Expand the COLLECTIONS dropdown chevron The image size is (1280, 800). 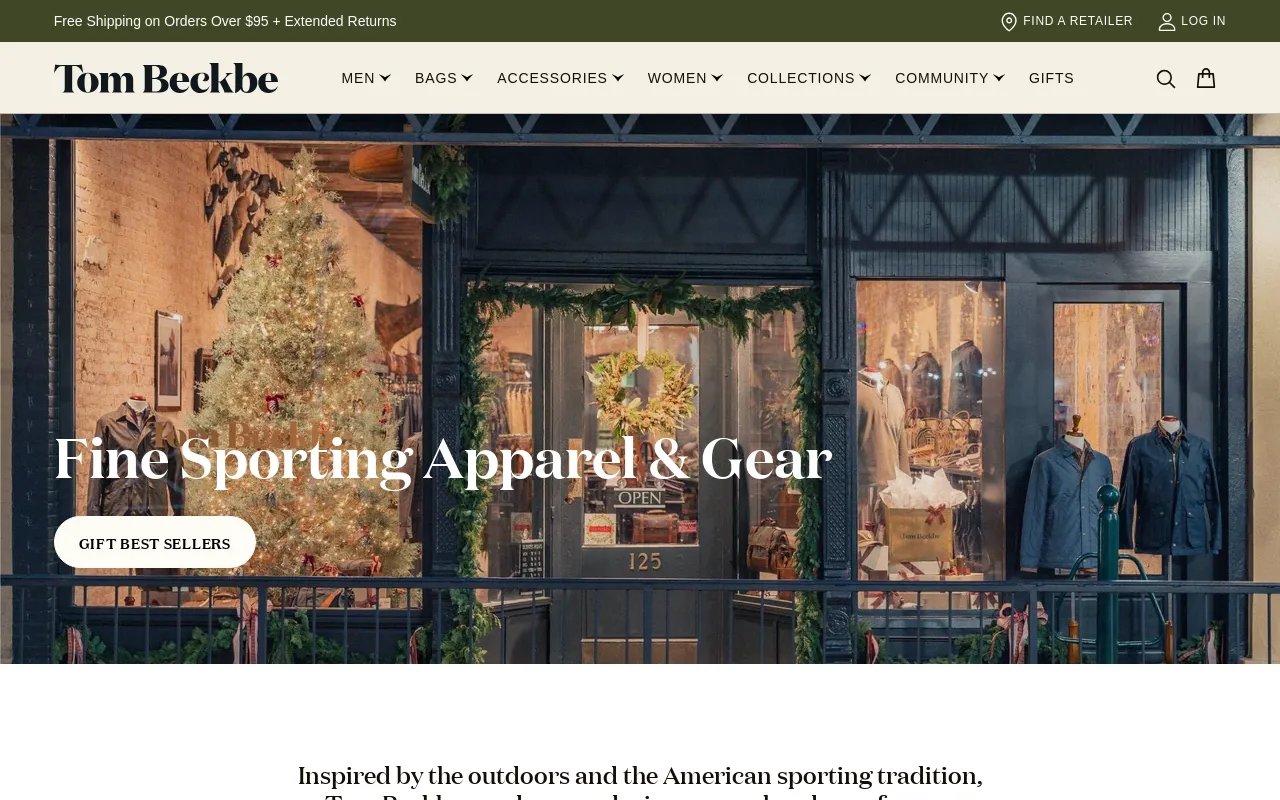coord(865,78)
